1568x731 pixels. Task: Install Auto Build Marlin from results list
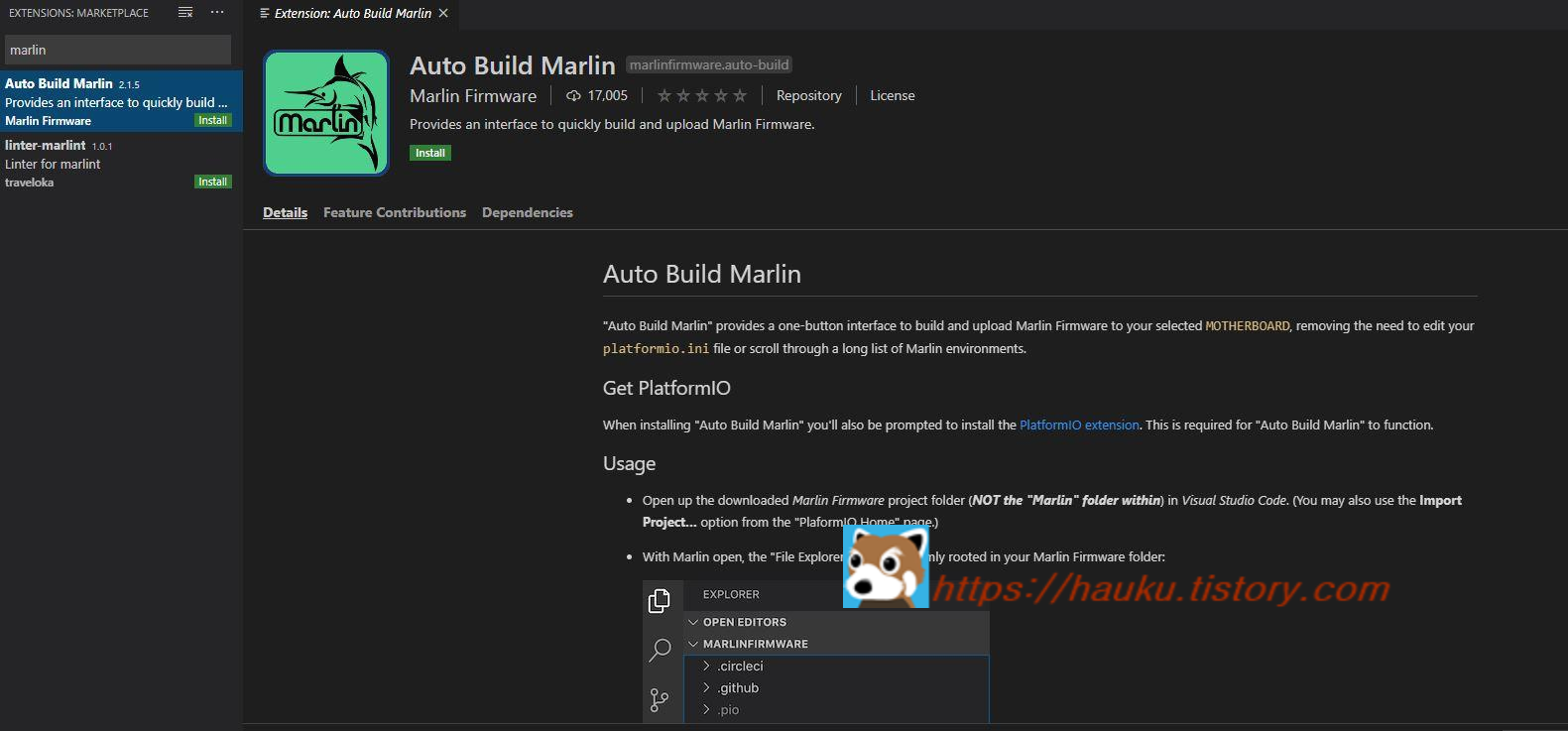coord(213,120)
